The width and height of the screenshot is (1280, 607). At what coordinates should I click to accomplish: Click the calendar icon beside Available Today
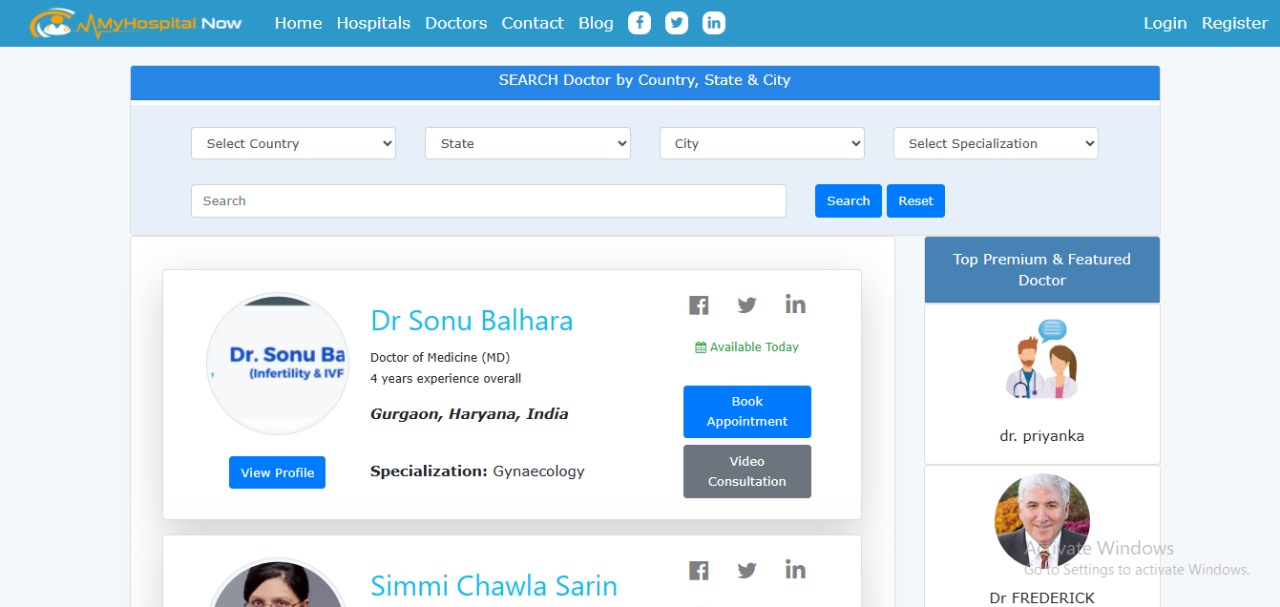point(701,347)
